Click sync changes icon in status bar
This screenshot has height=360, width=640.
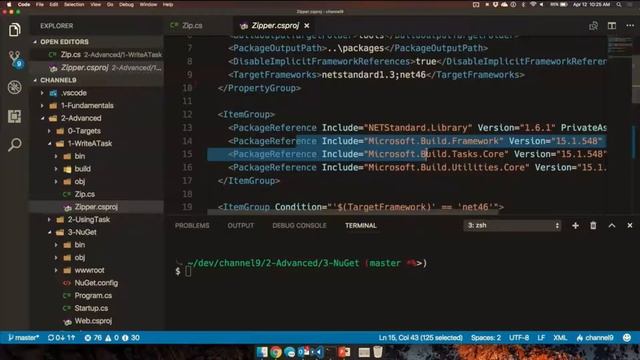(x=62, y=338)
